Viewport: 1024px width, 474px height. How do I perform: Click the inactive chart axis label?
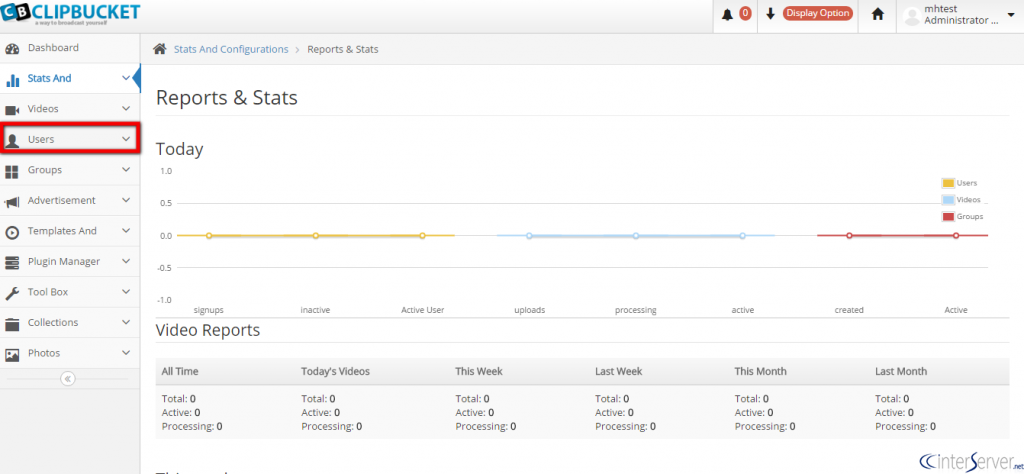(315, 310)
